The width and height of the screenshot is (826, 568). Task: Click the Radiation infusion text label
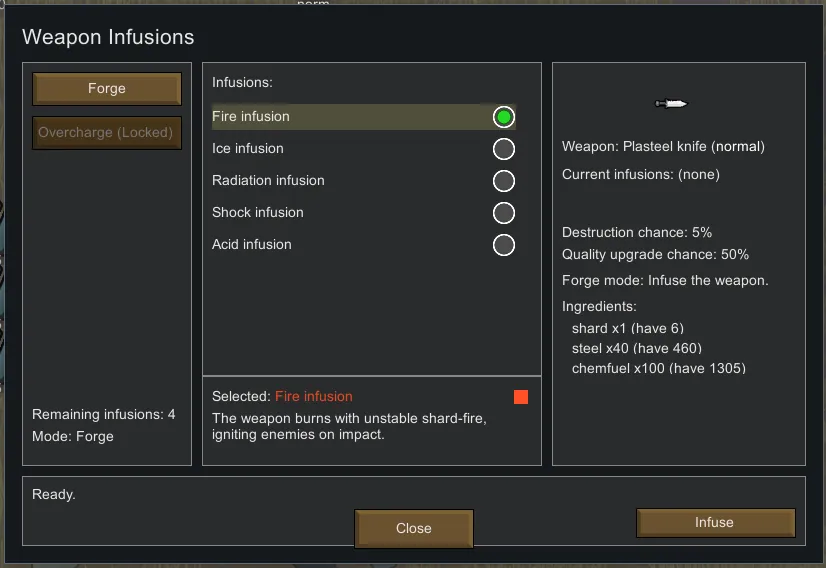pos(268,181)
